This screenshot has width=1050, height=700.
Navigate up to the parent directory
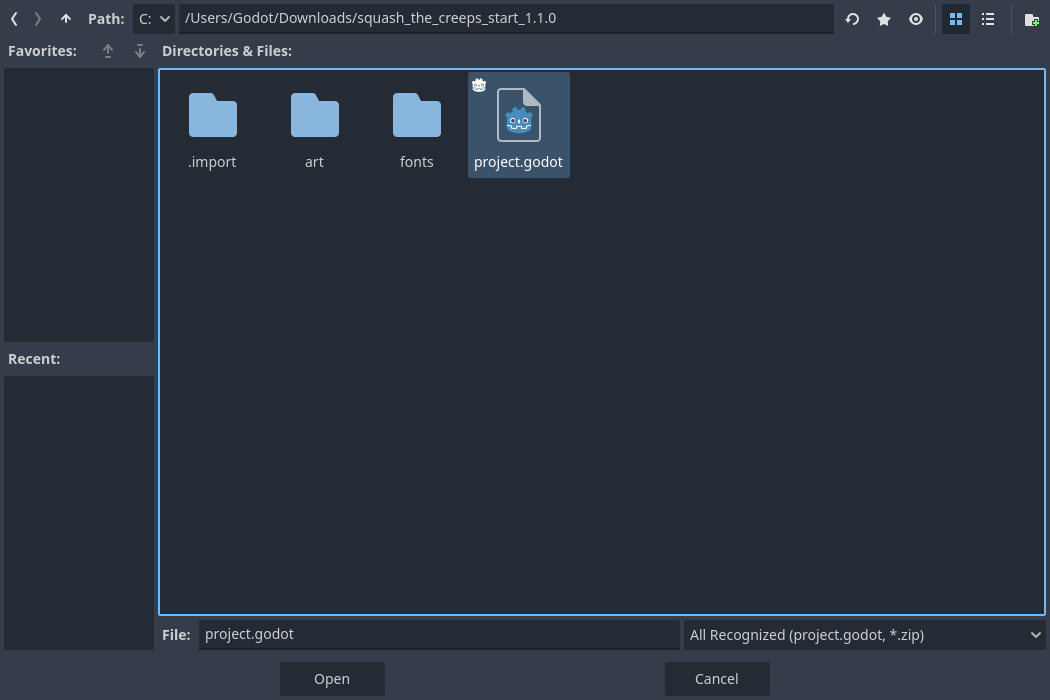point(65,18)
